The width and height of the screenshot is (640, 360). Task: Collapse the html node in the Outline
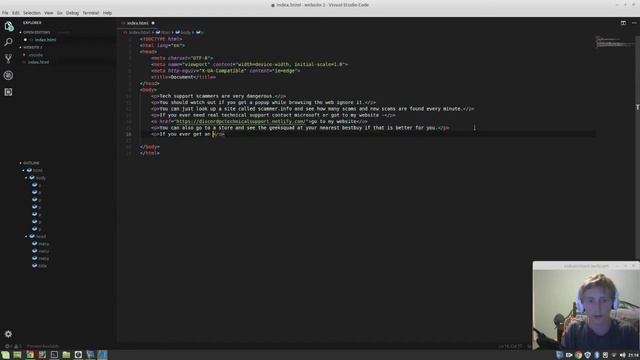(24, 170)
